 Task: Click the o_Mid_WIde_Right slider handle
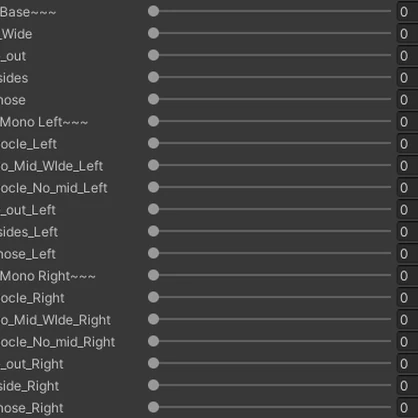pos(153,319)
